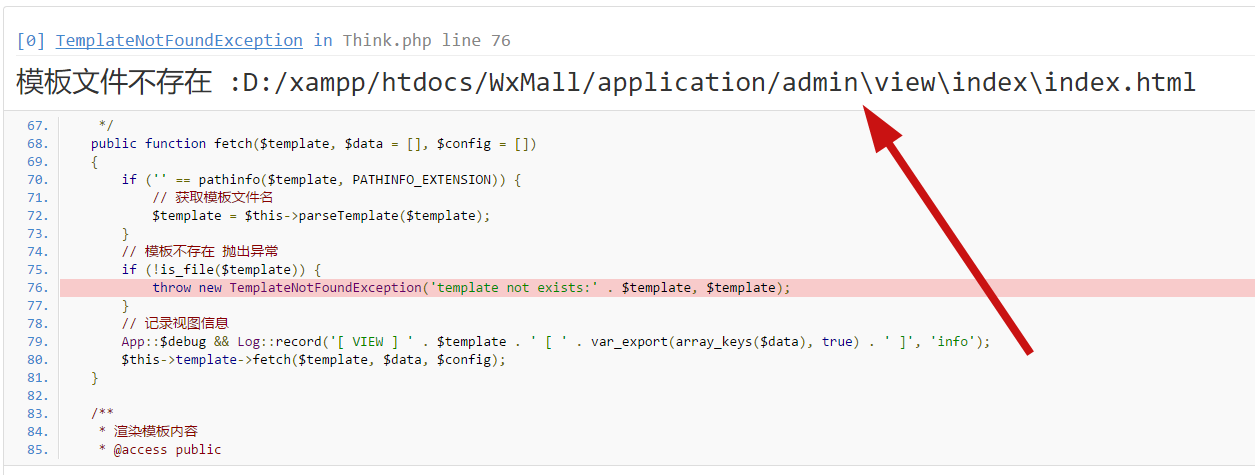Image resolution: width=1255 pixels, height=475 pixels.
Task: Click the [0] exception index label
Action: [31, 41]
